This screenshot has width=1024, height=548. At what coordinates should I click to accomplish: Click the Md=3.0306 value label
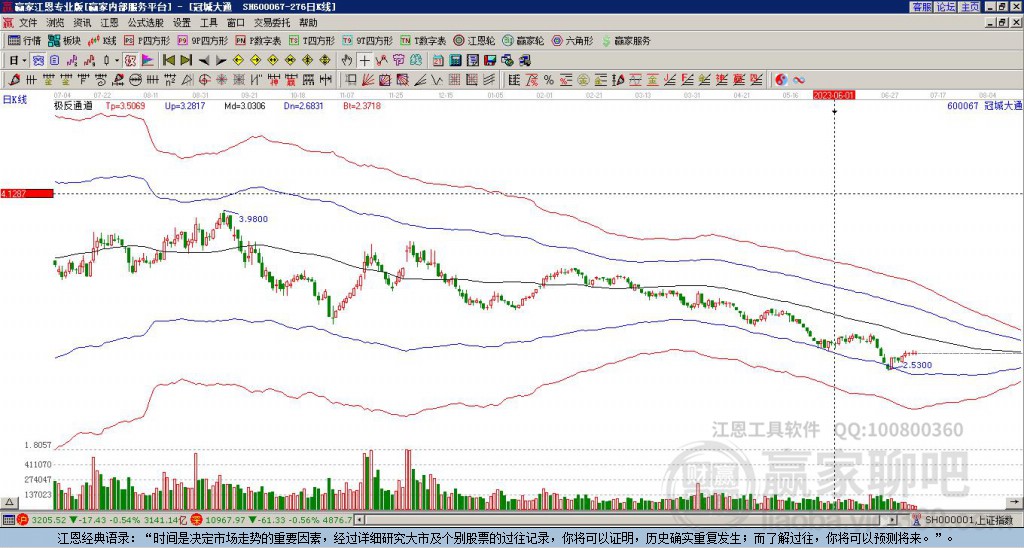pos(245,105)
